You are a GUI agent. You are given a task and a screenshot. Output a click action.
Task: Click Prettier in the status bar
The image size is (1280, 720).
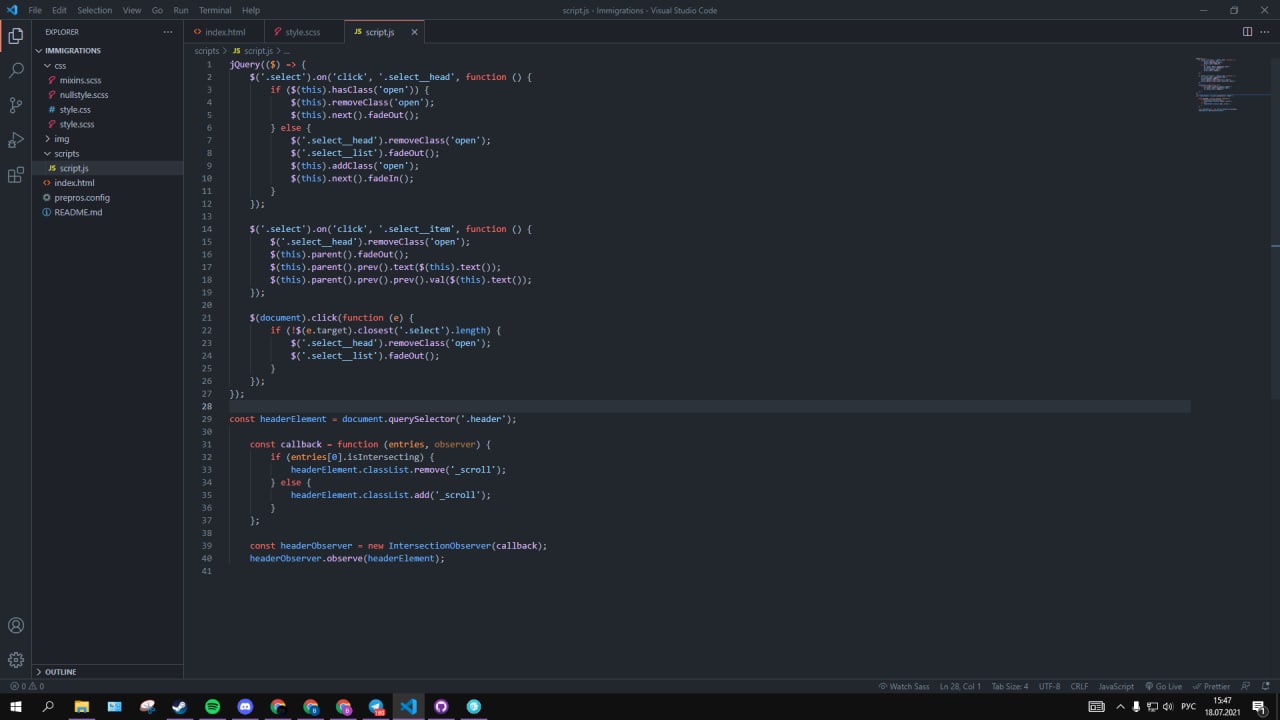1211,686
